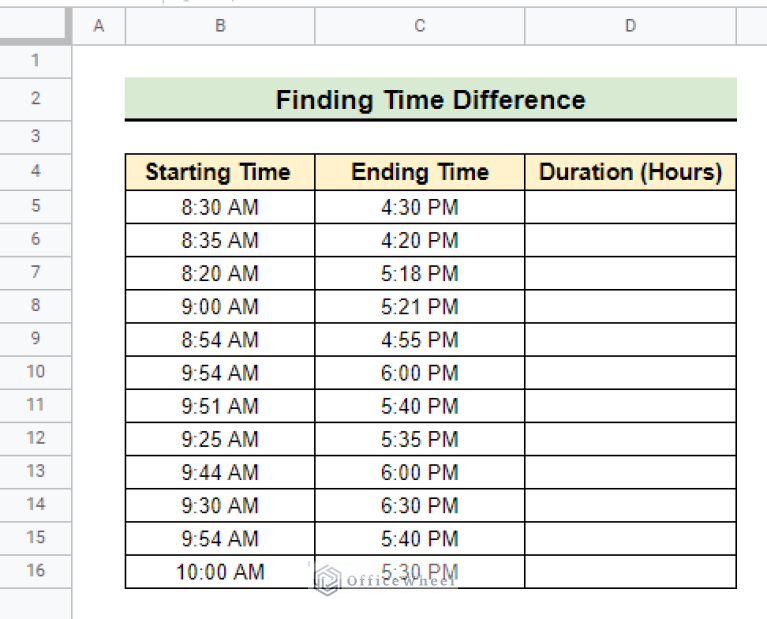
Task: Click the empty duration cell in row 16
Action: point(630,572)
